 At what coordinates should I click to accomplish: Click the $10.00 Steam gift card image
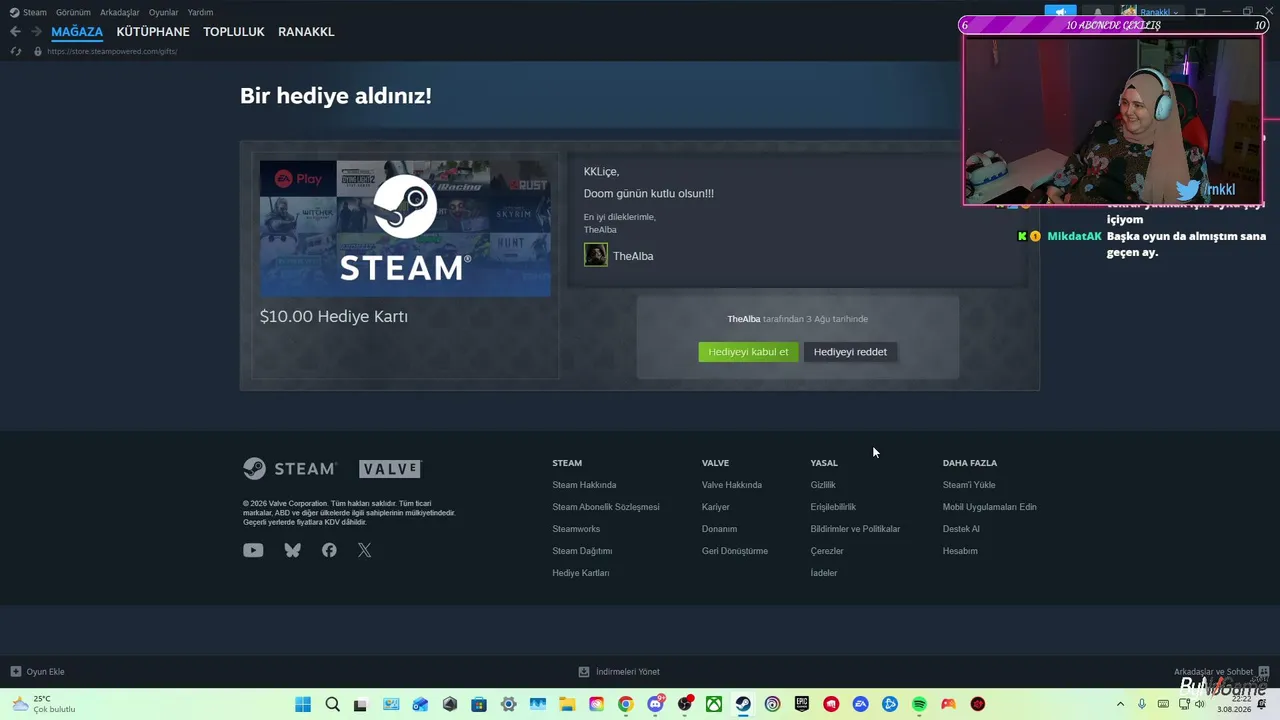pyautogui.click(x=405, y=228)
